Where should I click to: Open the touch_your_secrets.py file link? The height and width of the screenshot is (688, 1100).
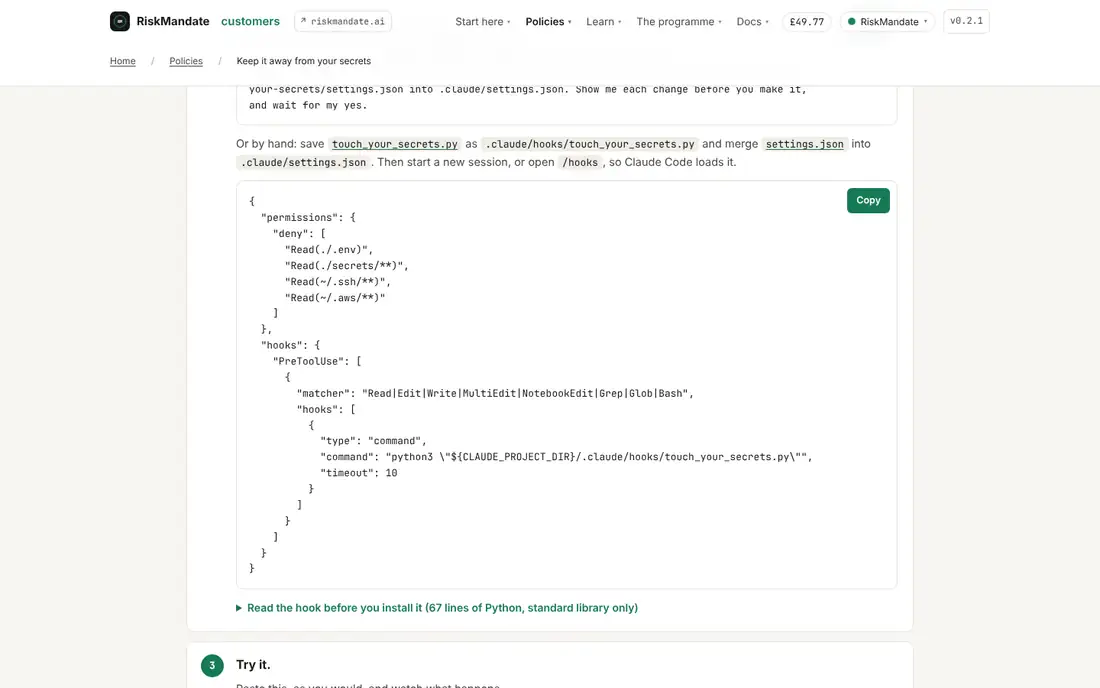395,144
